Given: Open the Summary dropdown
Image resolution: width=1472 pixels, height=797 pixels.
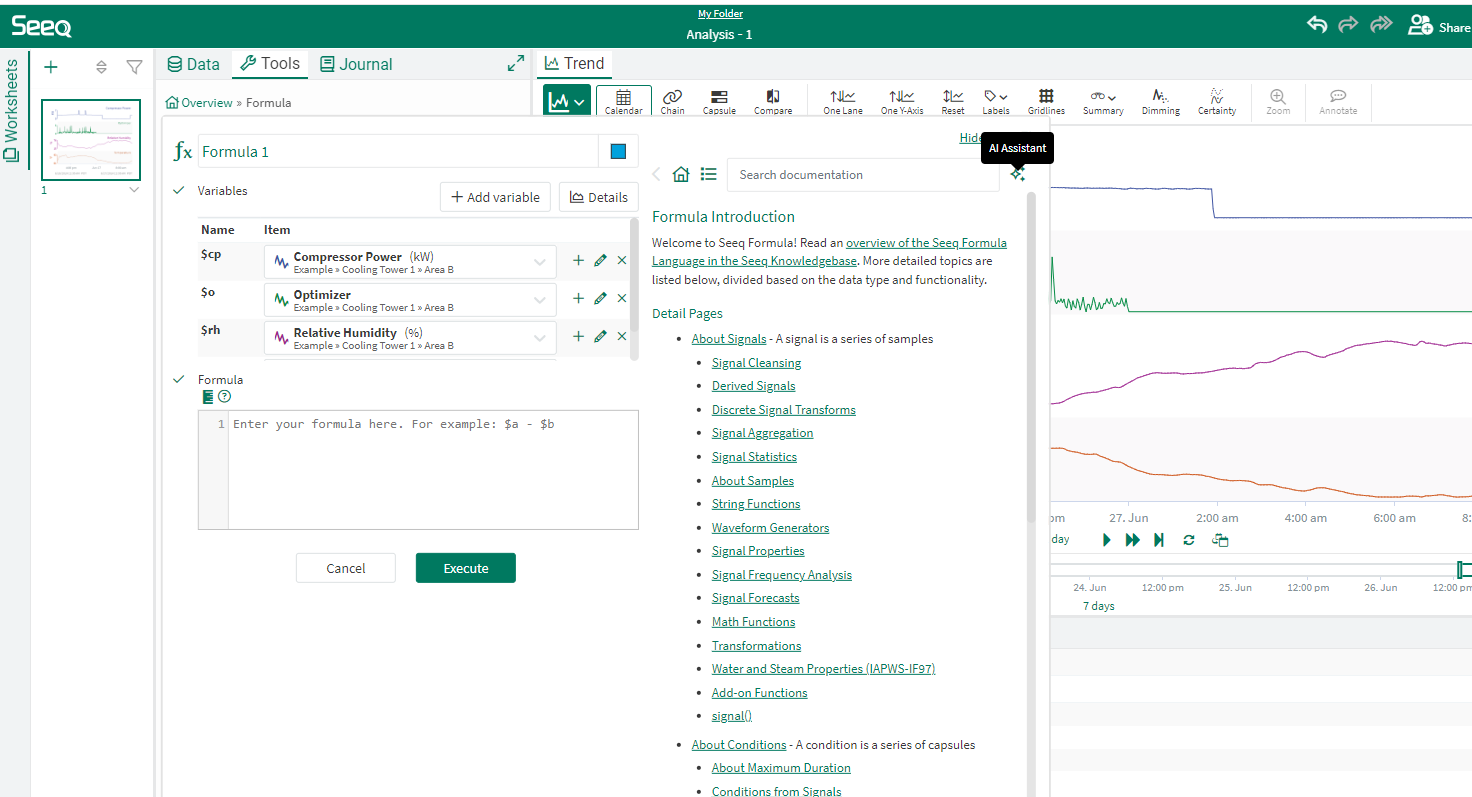Looking at the screenshot, I should (x=1103, y=101).
